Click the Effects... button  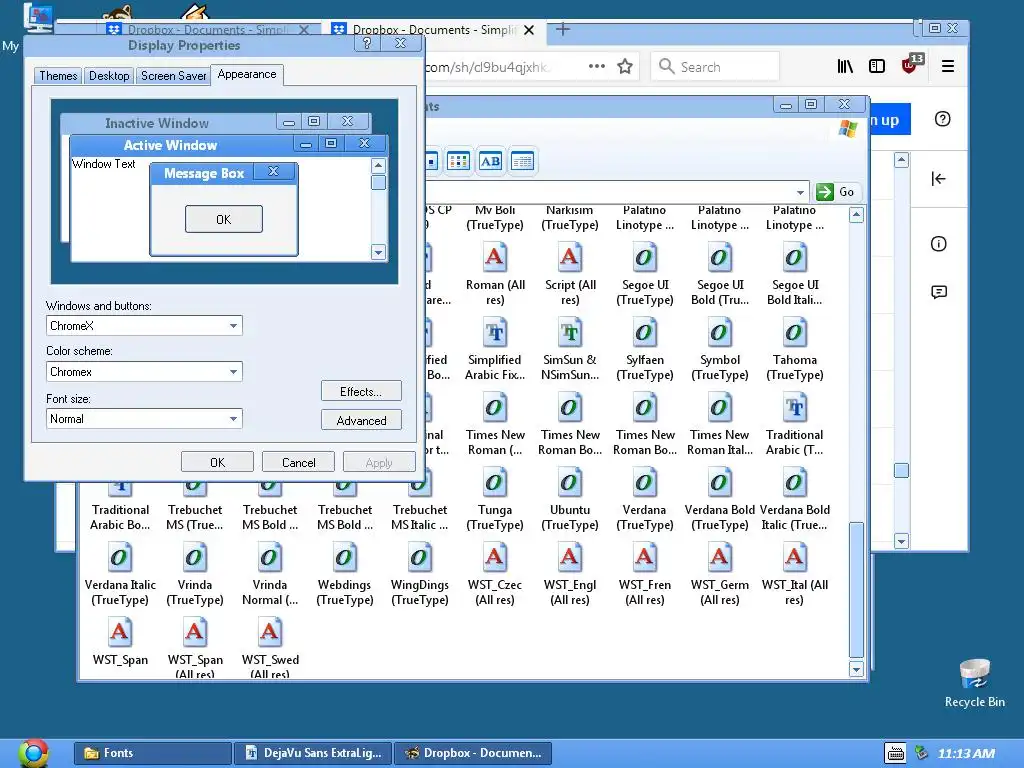[x=360, y=392]
